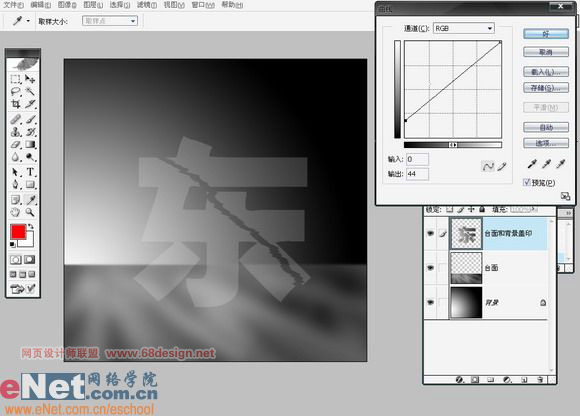Viewport: 580px width, 416px height.
Task: Select the Rectangular Marquee tool
Action: pyautogui.click(x=16, y=79)
